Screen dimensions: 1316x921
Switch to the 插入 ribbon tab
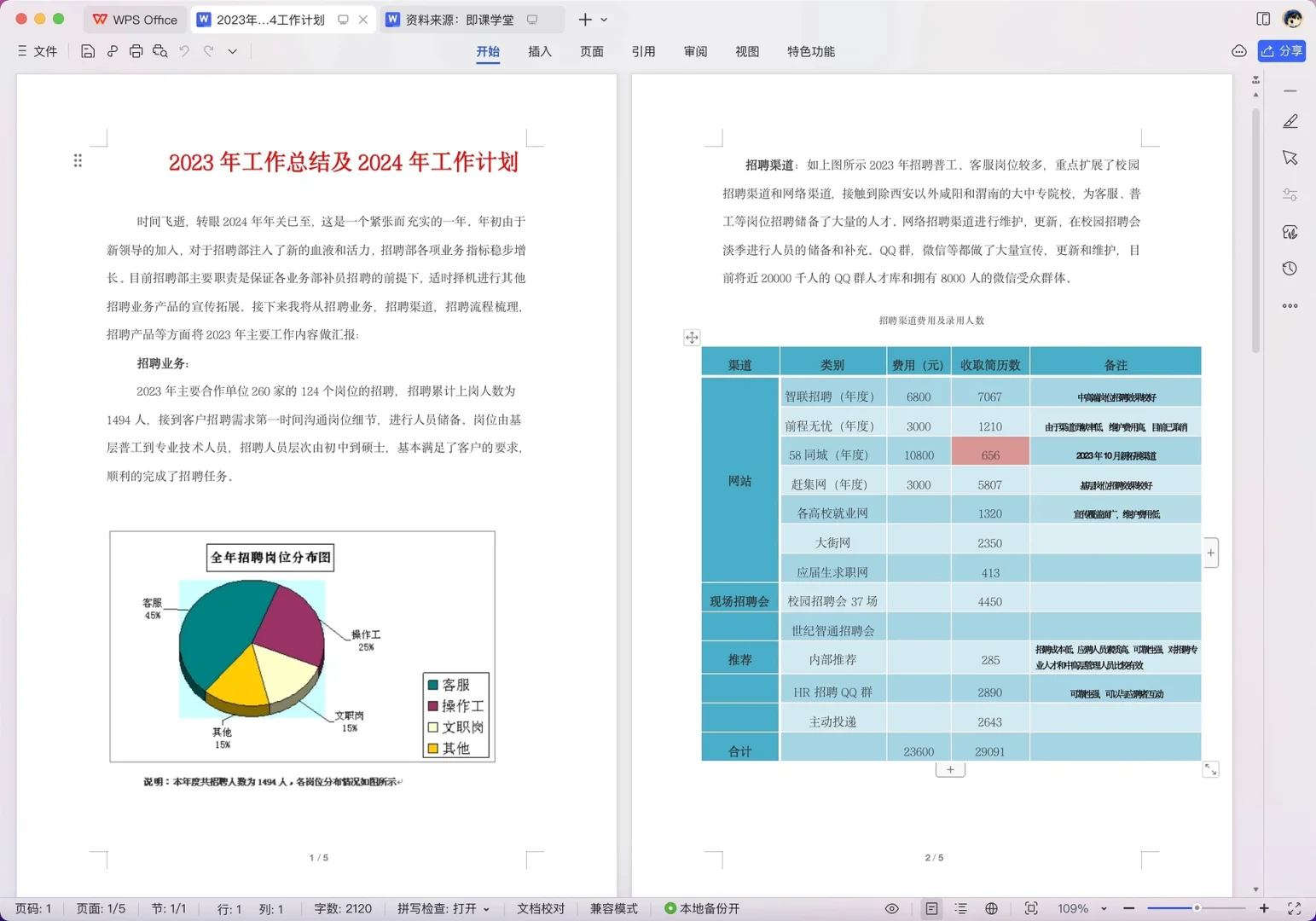(x=540, y=52)
